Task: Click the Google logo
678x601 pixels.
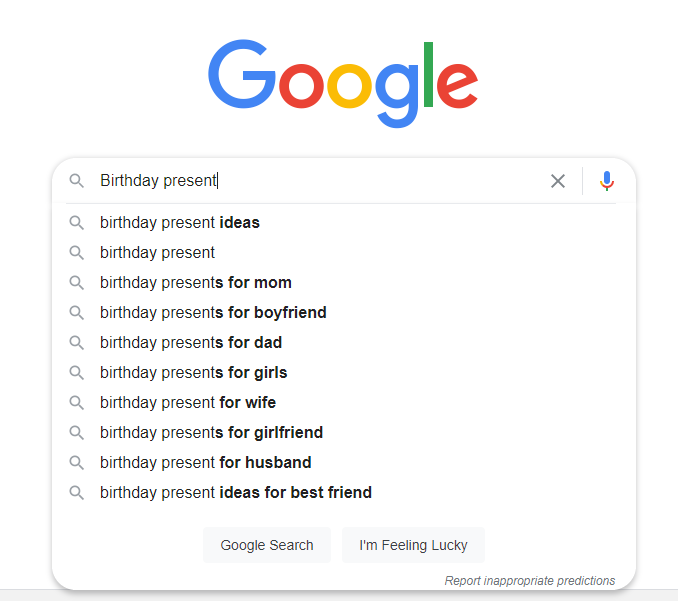Action: (x=343, y=83)
